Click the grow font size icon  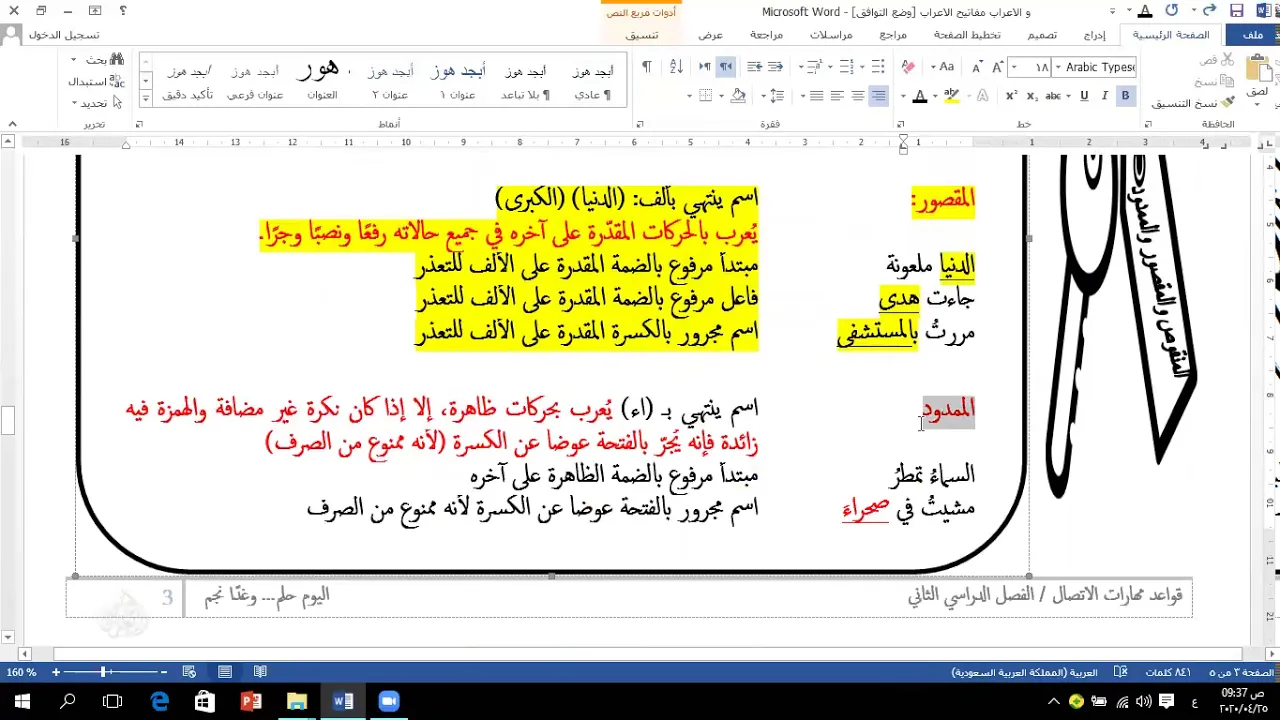[998, 67]
